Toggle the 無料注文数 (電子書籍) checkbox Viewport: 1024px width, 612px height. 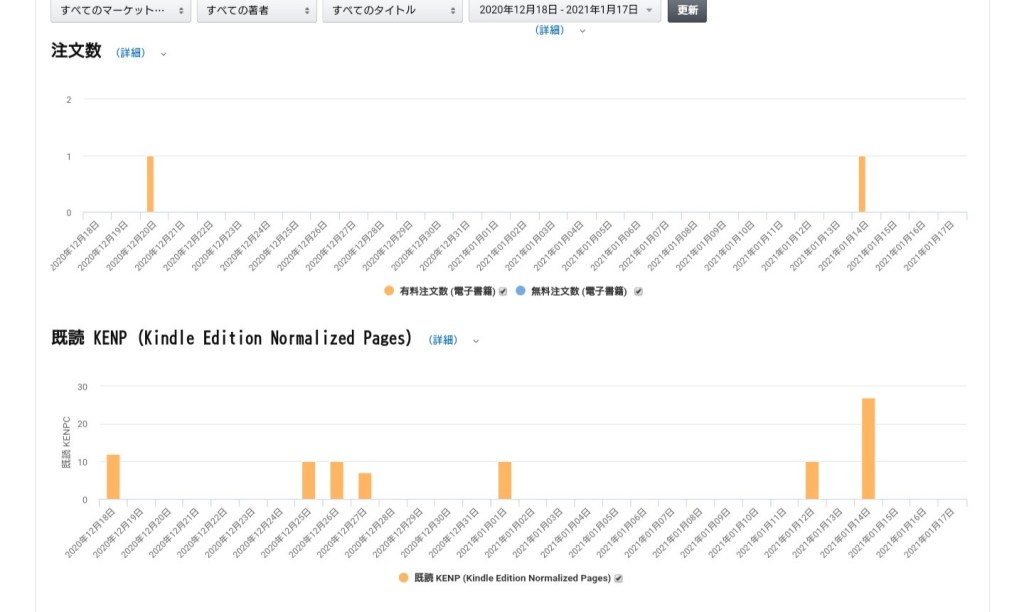click(x=638, y=291)
